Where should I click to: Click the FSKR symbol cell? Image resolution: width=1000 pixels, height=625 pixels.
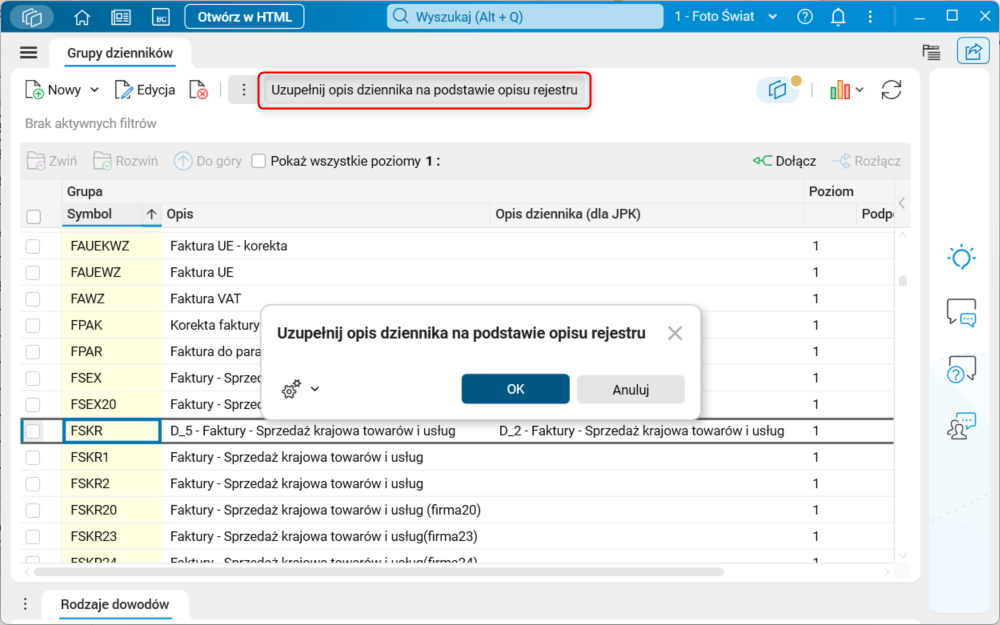point(112,431)
